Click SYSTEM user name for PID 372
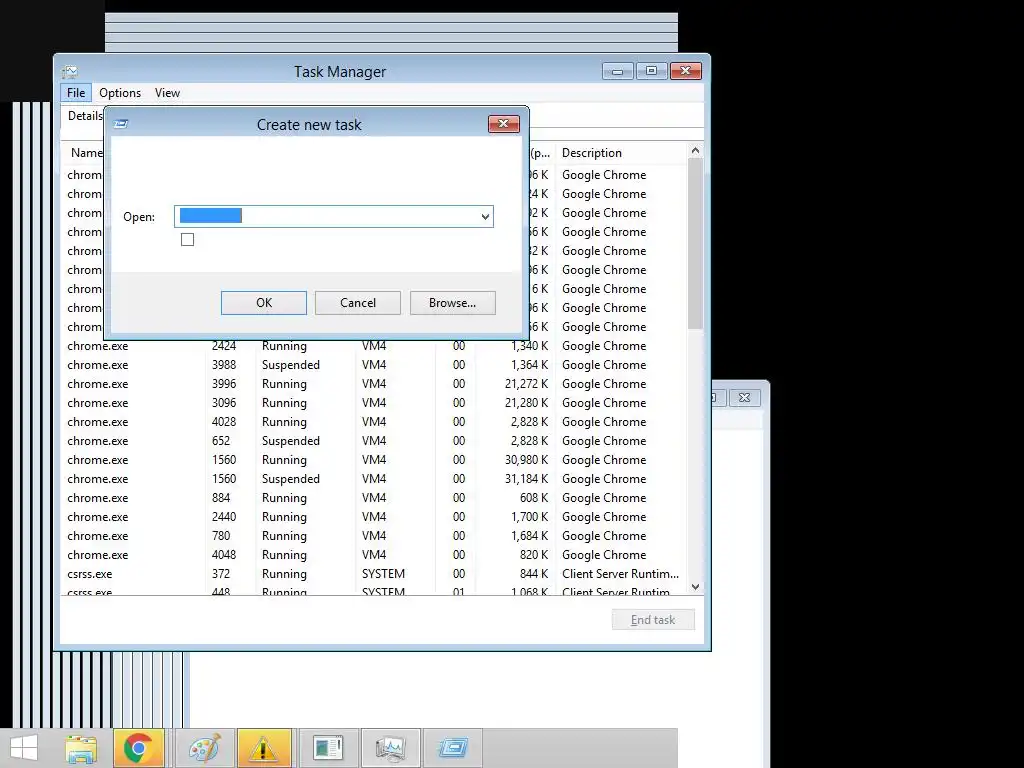This screenshot has height=768, width=1024. (383, 573)
